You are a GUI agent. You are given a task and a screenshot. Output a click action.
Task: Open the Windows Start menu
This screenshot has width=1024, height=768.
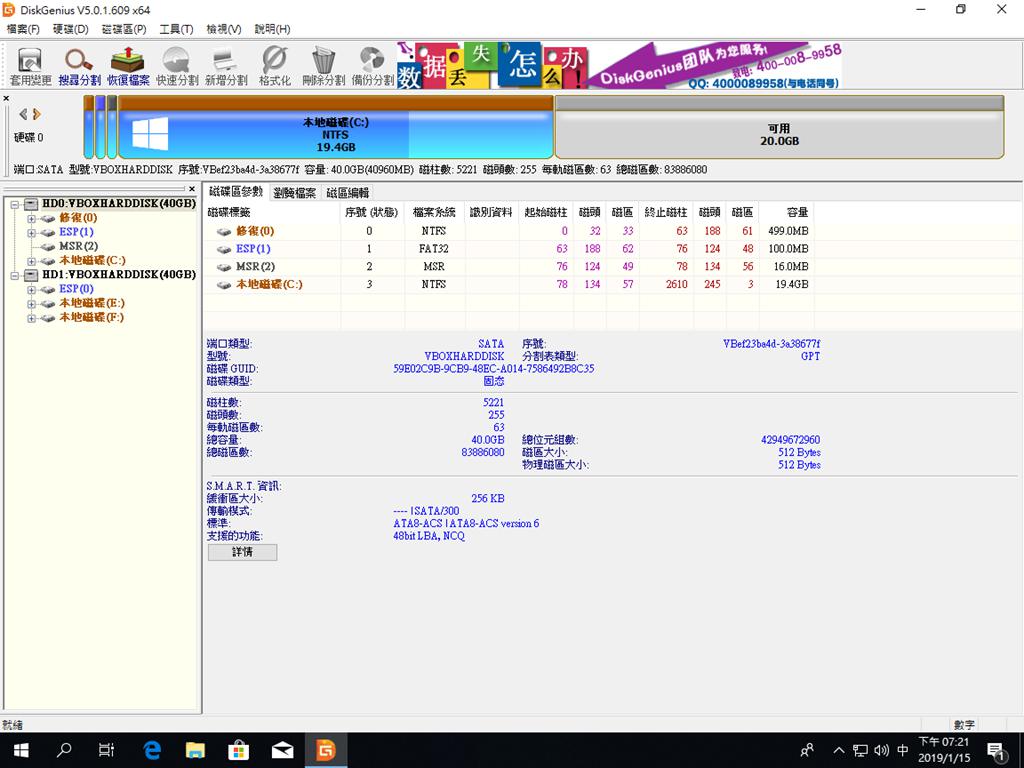(21, 750)
